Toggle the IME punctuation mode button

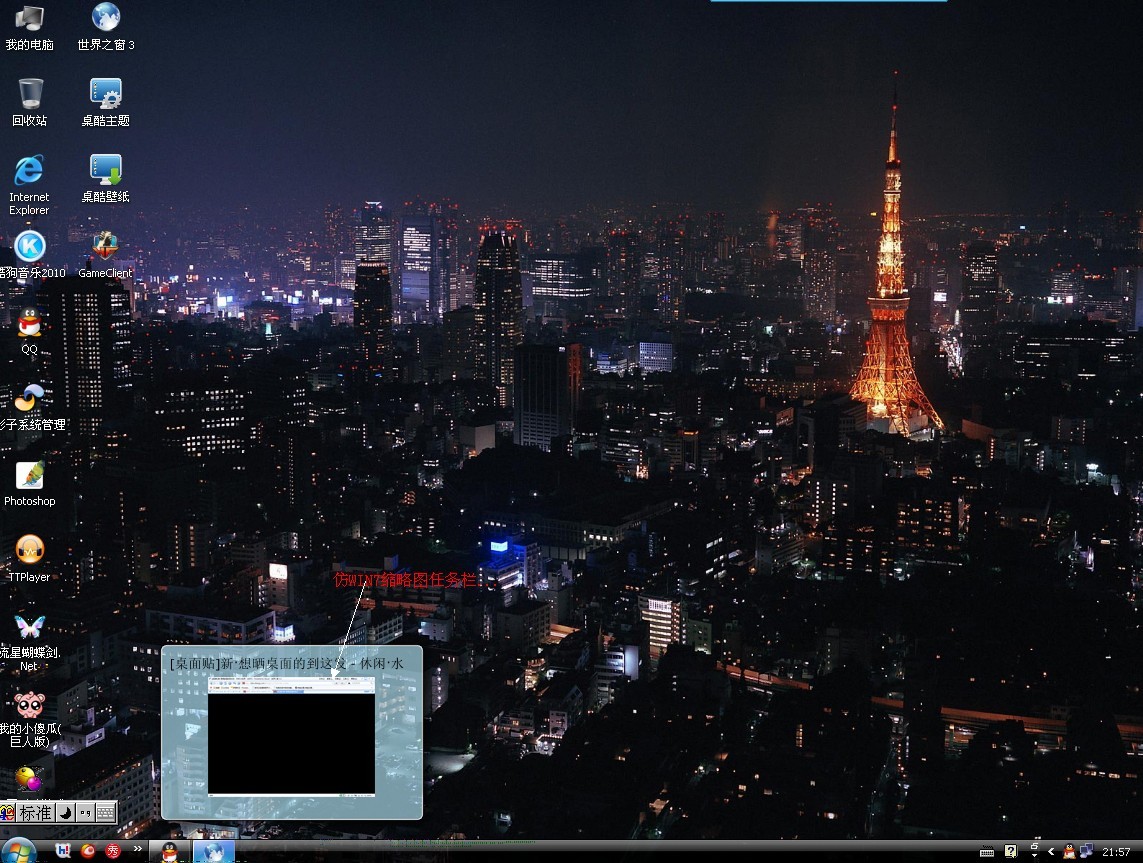[85, 812]
